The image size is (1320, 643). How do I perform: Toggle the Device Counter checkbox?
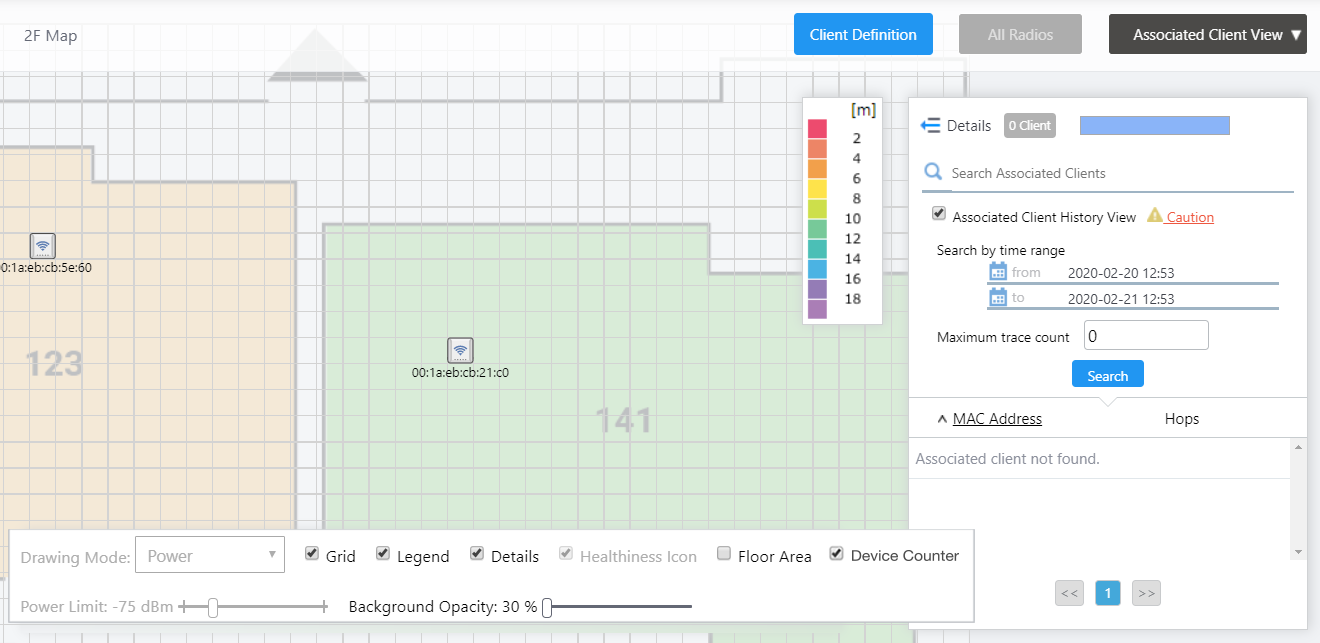(x=837, y=554)
